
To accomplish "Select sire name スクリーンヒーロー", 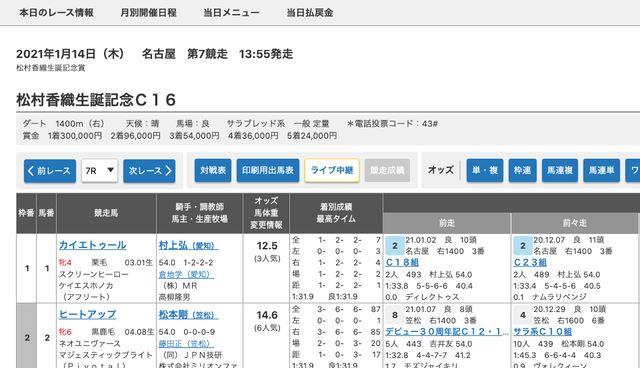I will 94,274.
